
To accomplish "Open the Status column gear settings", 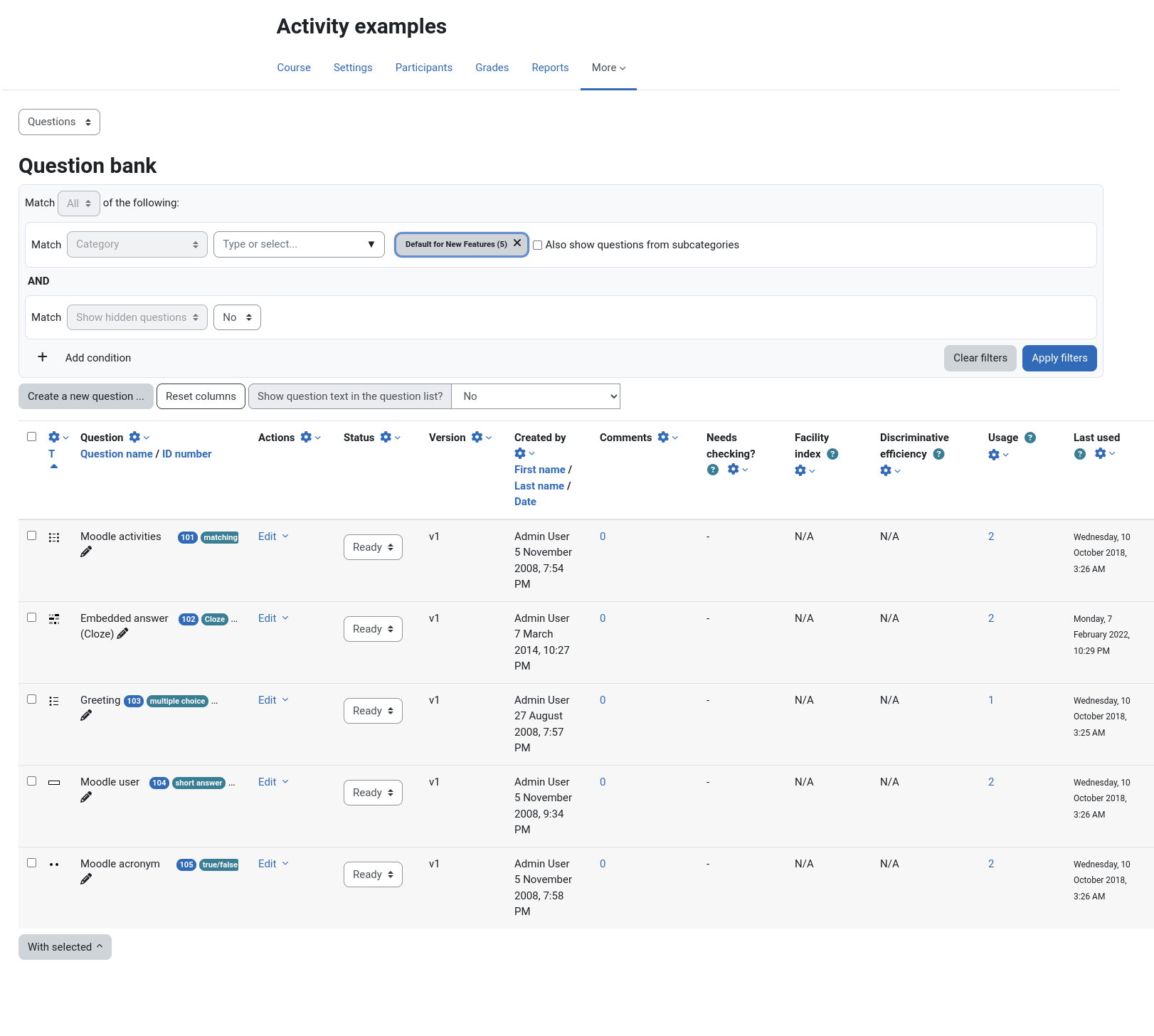I will (390, 438).
